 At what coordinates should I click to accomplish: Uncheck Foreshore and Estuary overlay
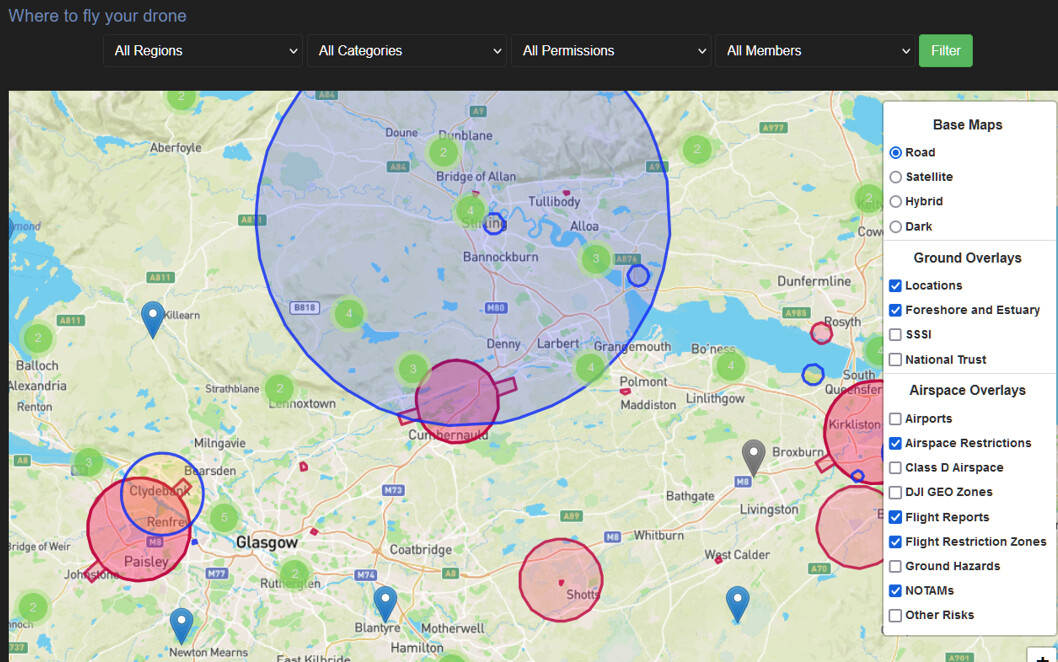[895, 310]
